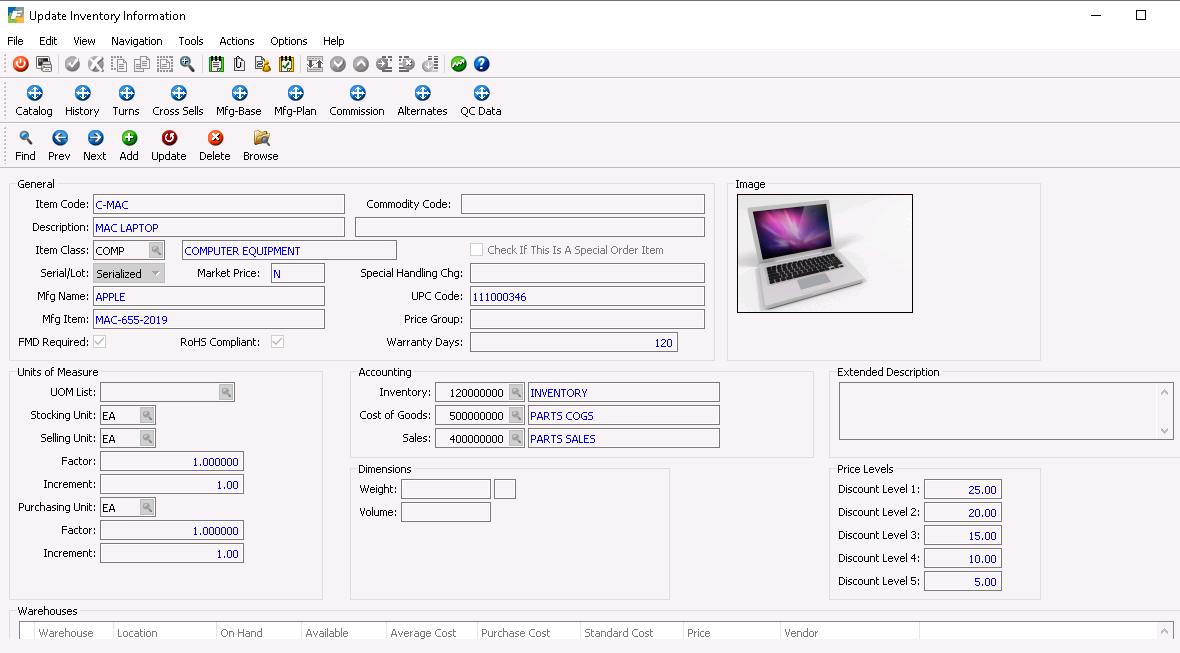Image resolution: width=1180 pixels, height=653 pixels.
Task: Open the Catalog panel
Action: point(34,94)
